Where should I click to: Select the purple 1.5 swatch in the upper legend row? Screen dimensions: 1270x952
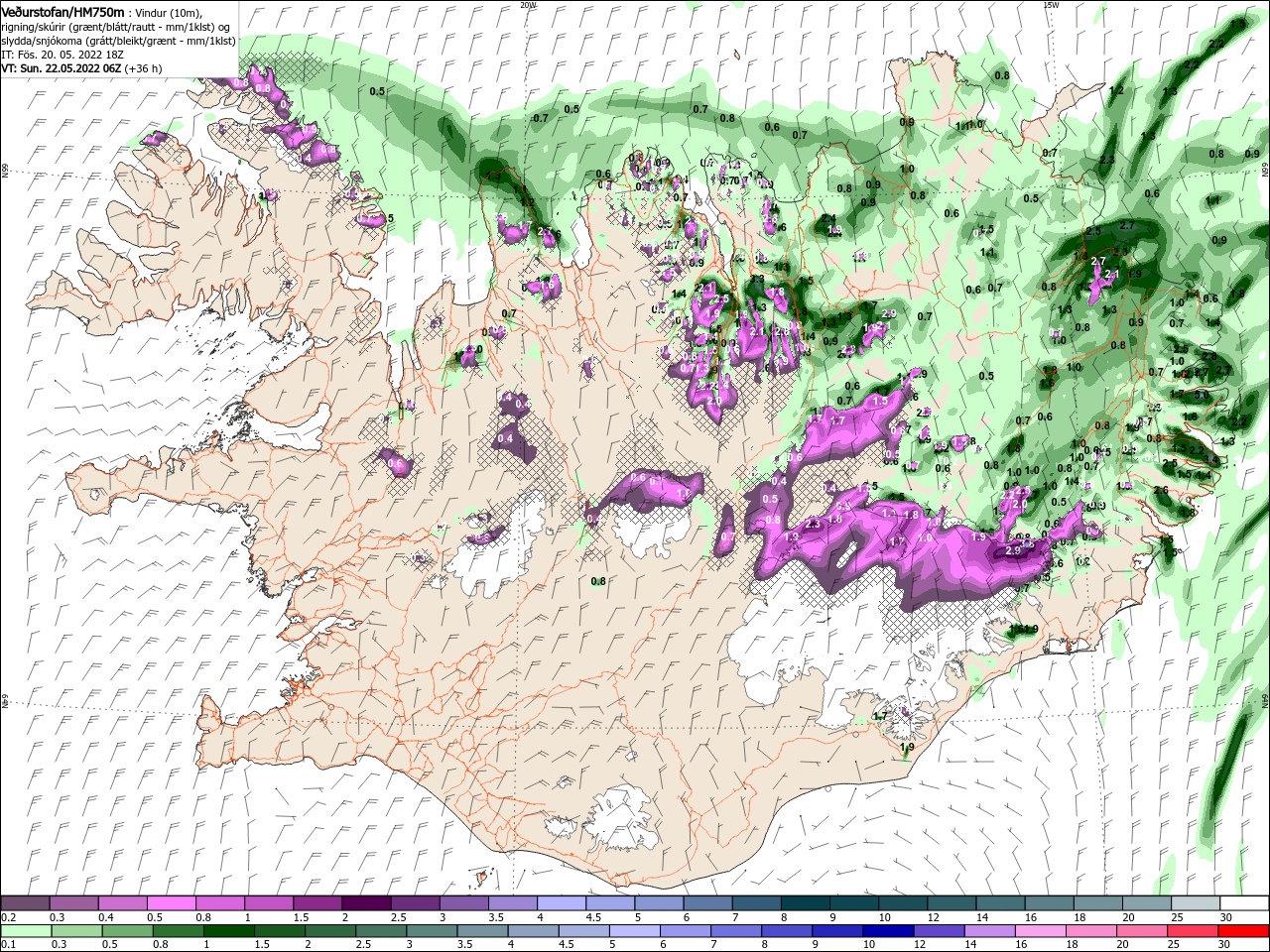tap(317, 903)
